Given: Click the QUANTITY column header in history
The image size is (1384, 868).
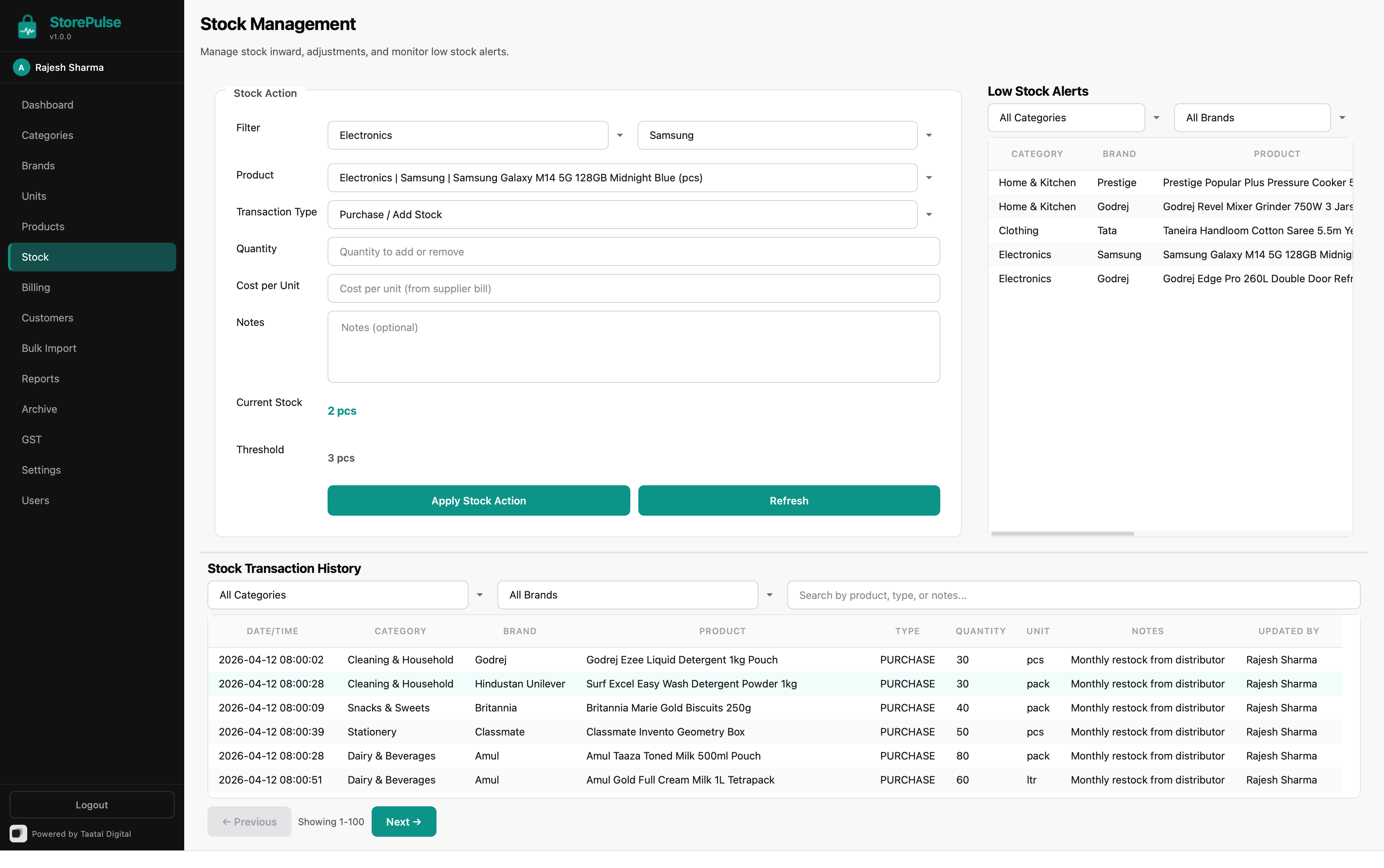Looking at the screenshot, I should tap(980, 631).
